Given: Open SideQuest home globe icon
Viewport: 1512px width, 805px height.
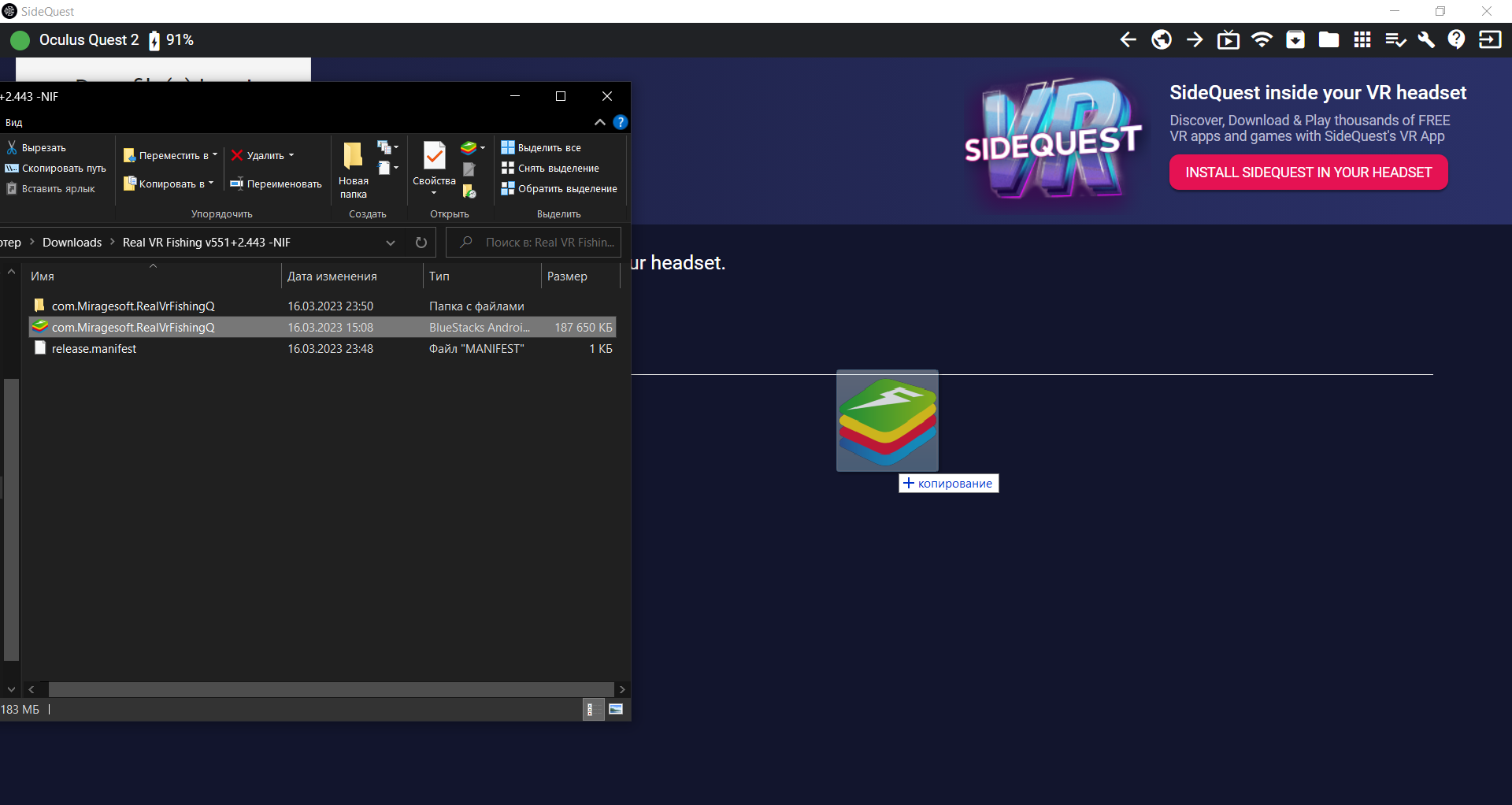Looking at the screenshot, I should [x=1162, y=39].
